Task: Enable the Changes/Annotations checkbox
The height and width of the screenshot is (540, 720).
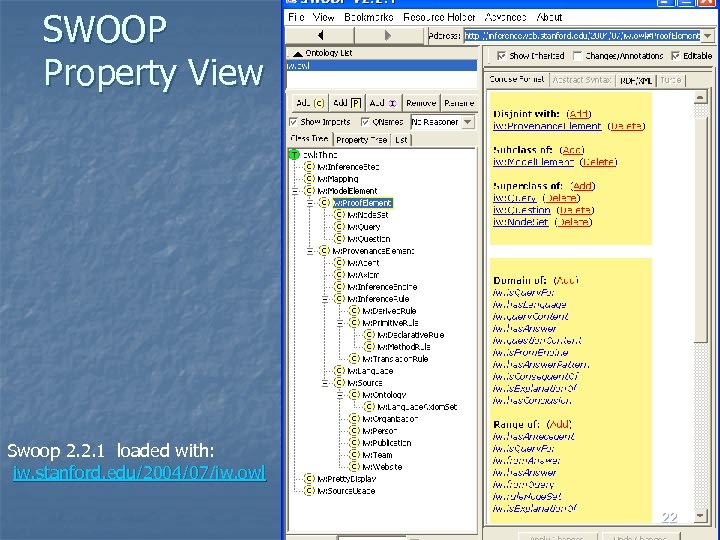Action: 577,56
